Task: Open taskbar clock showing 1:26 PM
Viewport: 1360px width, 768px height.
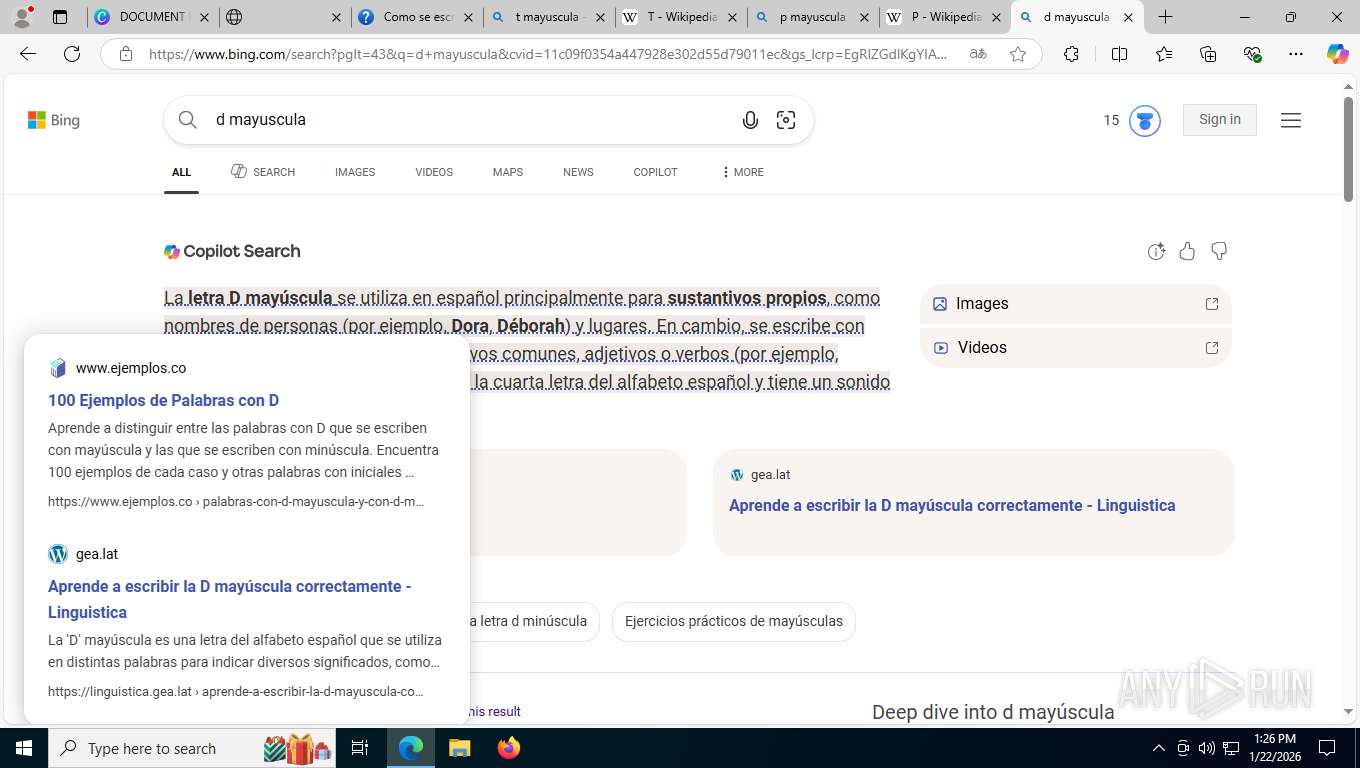Action: (1273, 748)
